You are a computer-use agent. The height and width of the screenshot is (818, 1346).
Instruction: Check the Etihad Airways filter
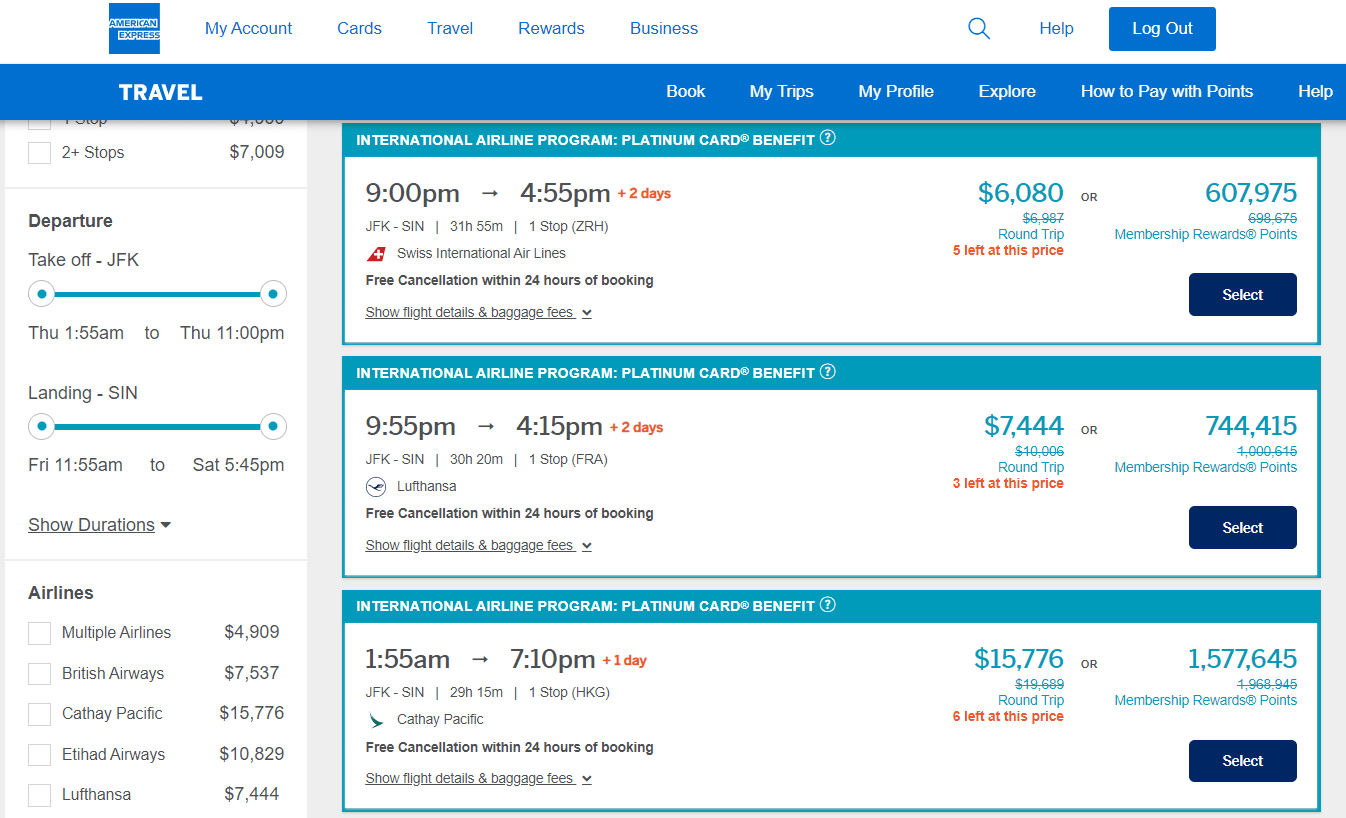pyautogui.click(x=39, y=755)
